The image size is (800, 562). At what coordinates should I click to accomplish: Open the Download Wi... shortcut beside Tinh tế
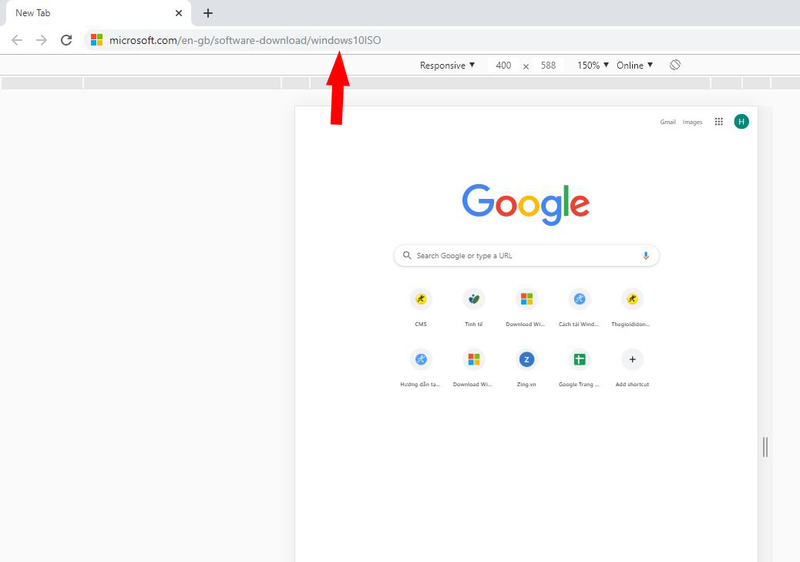[x=526, y=306]
